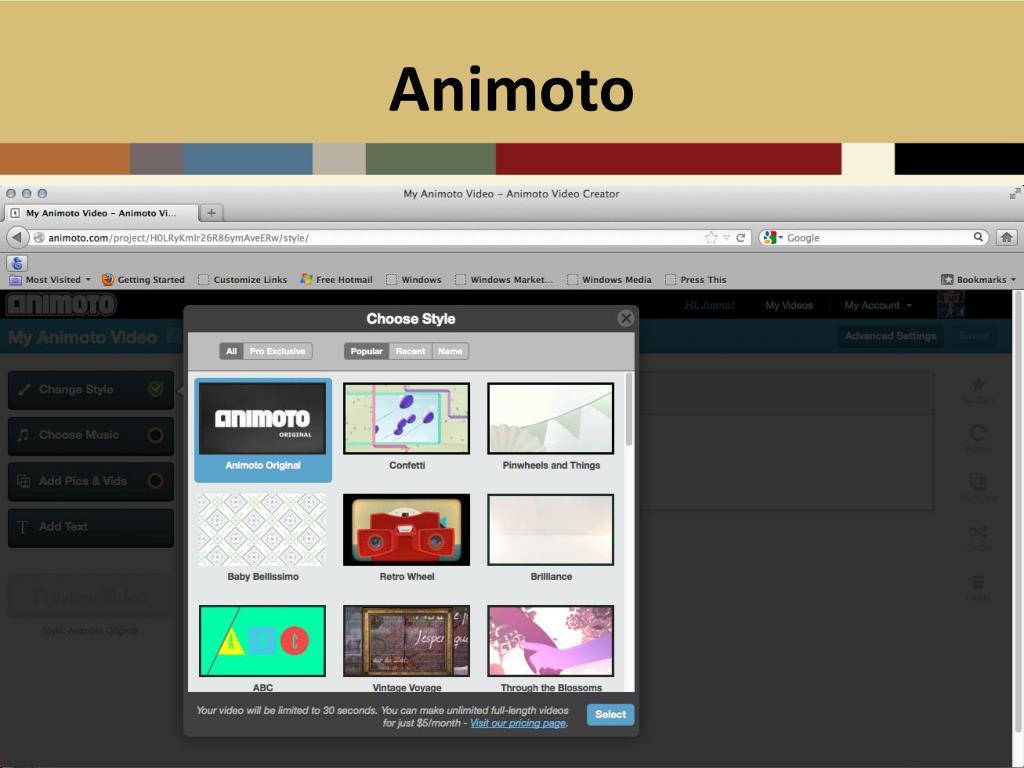
Task: Click the Advanced Settings button
Action: [x=890, y=336]
